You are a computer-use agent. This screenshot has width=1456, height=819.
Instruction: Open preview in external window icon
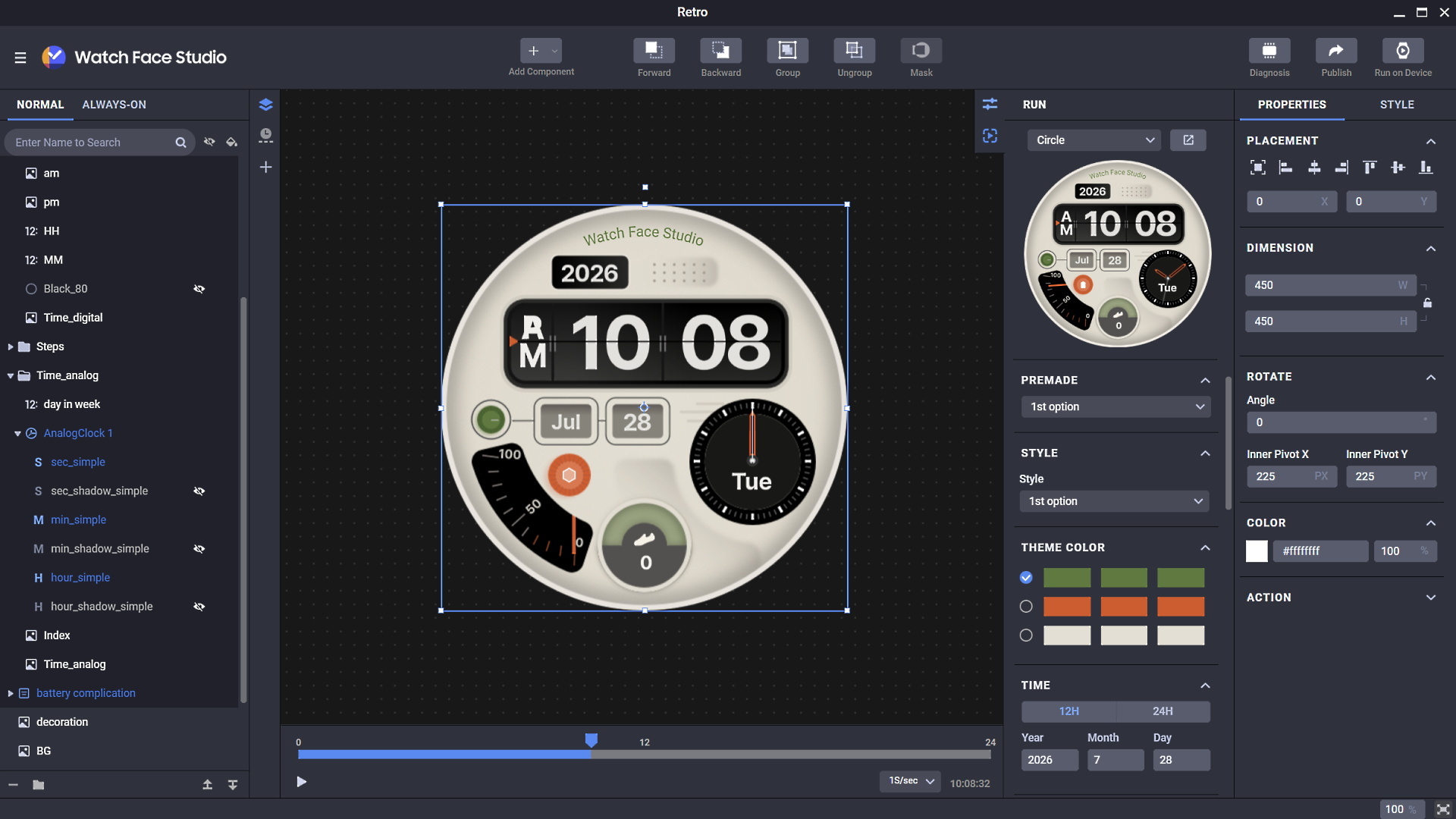point(1188,140)
